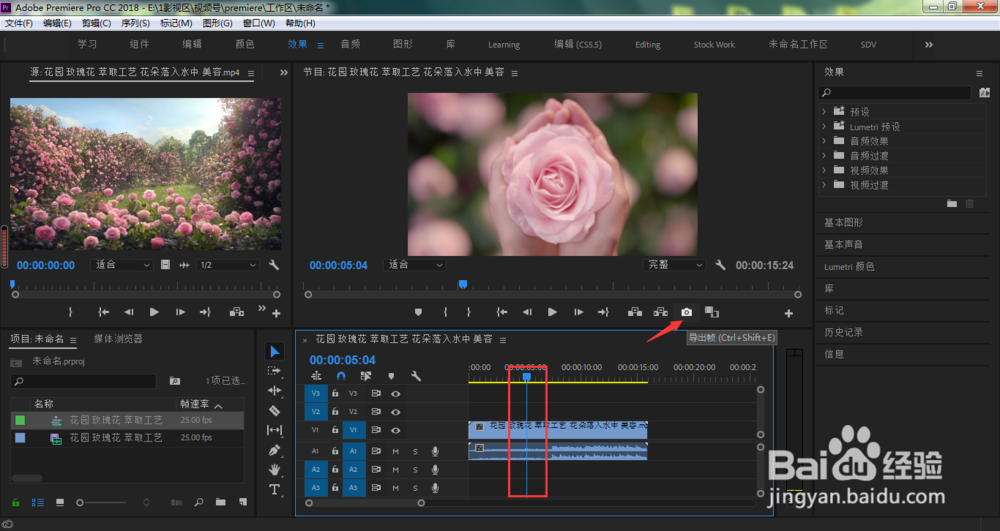
Task: Click New custom bin in Effects panel
Action: point(952,204)
